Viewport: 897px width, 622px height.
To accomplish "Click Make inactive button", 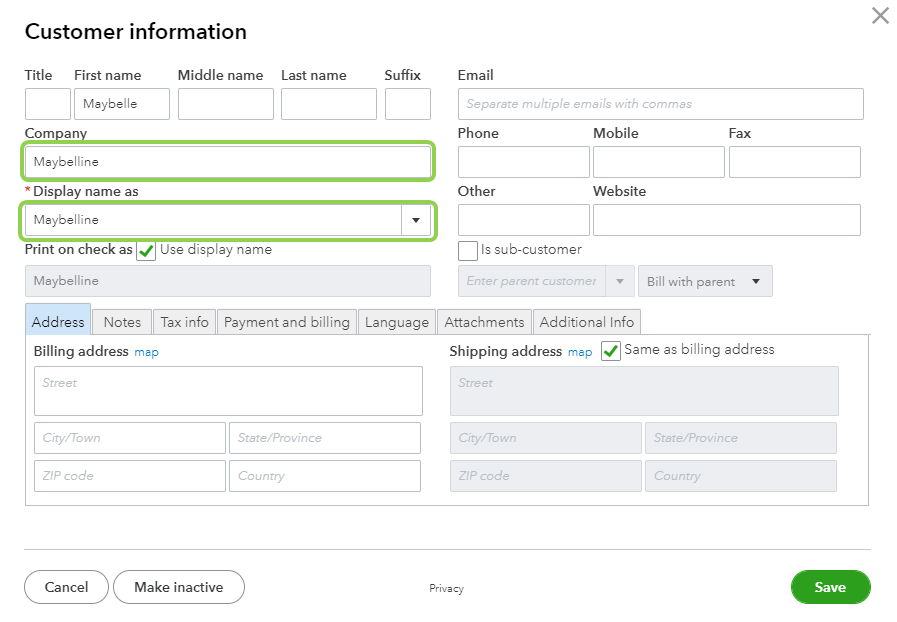I will [x=179, y=587].
